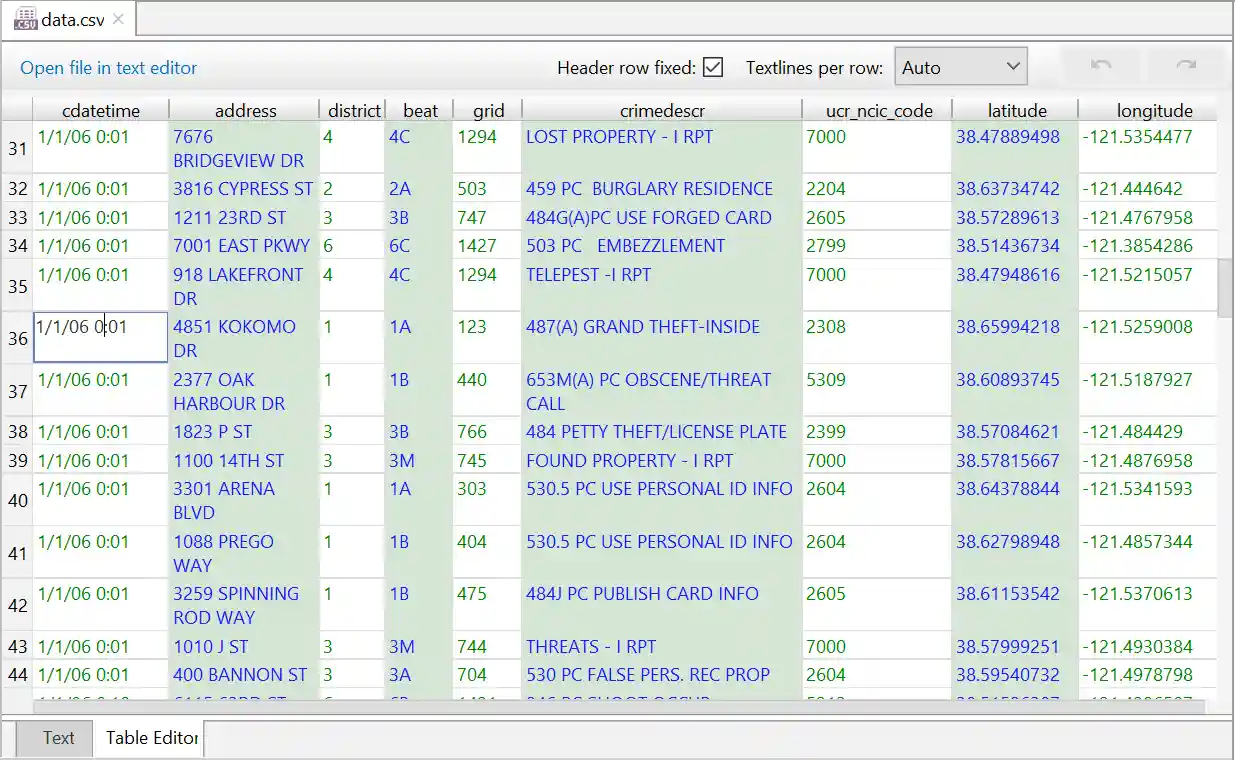
Task: Click the Open file in text editor link
Action: tap(108, 67)
